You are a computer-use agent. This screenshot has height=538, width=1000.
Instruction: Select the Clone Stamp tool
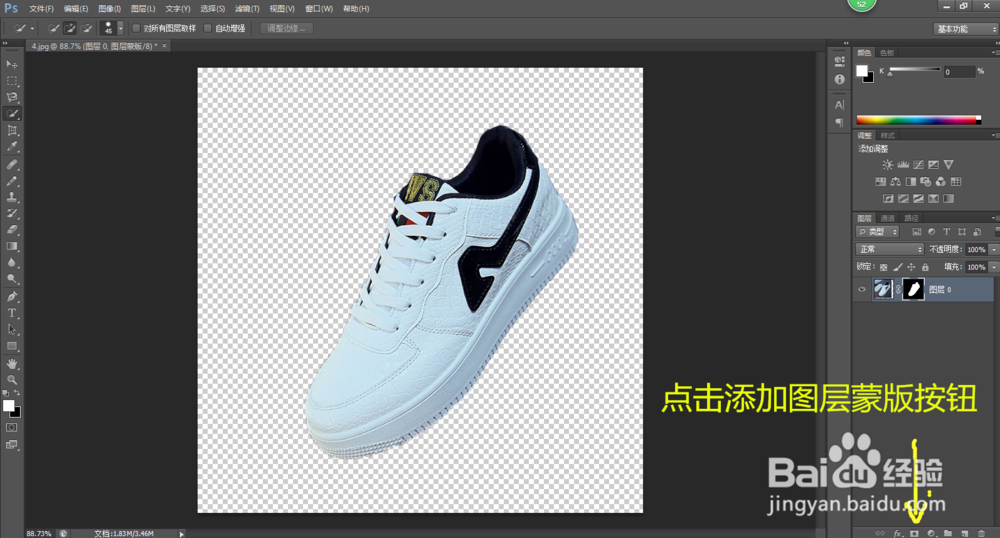pyautogui.click(x=11, y=197)
